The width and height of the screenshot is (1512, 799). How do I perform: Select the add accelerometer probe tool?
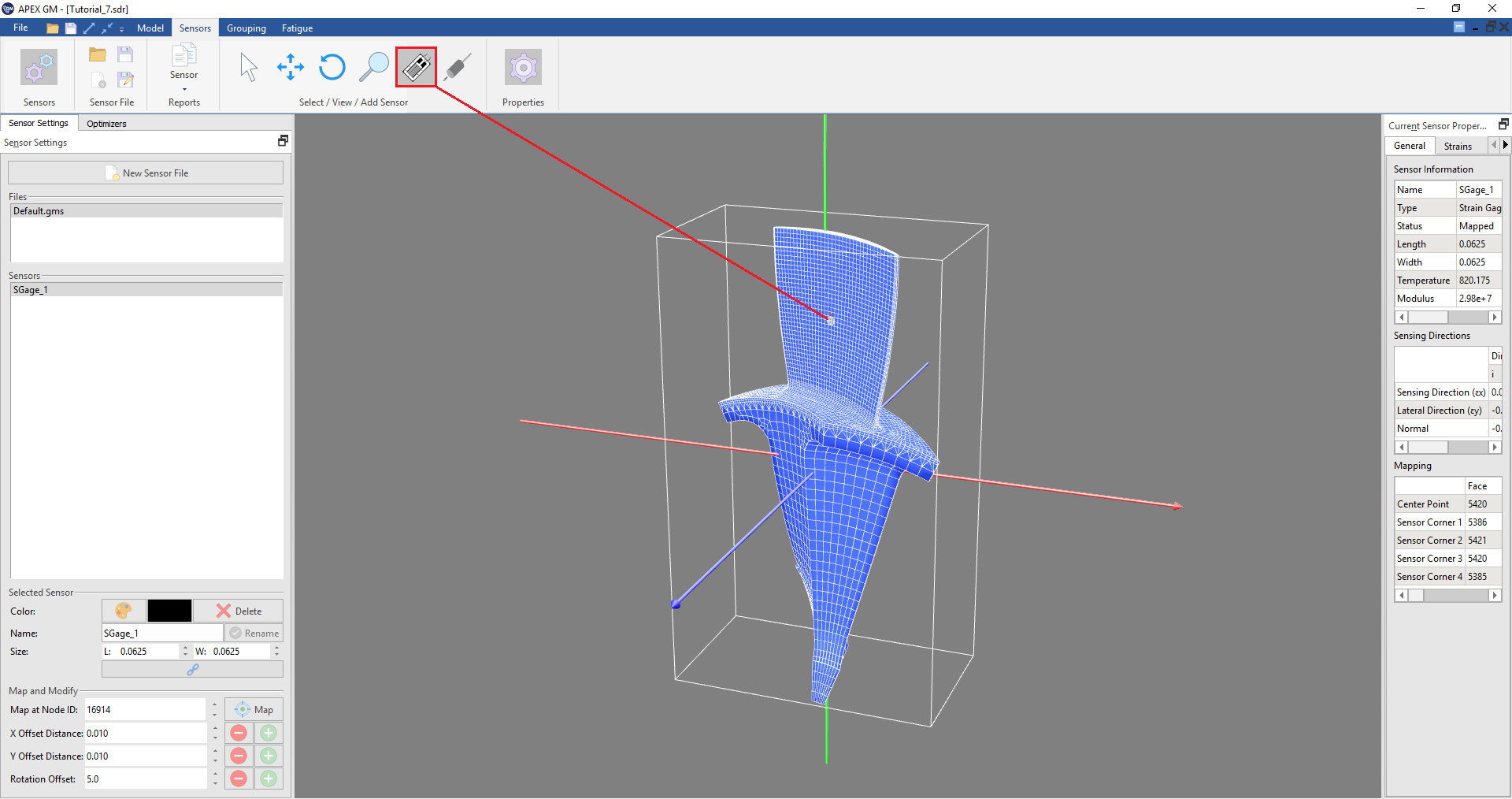[x=458, y=68]
